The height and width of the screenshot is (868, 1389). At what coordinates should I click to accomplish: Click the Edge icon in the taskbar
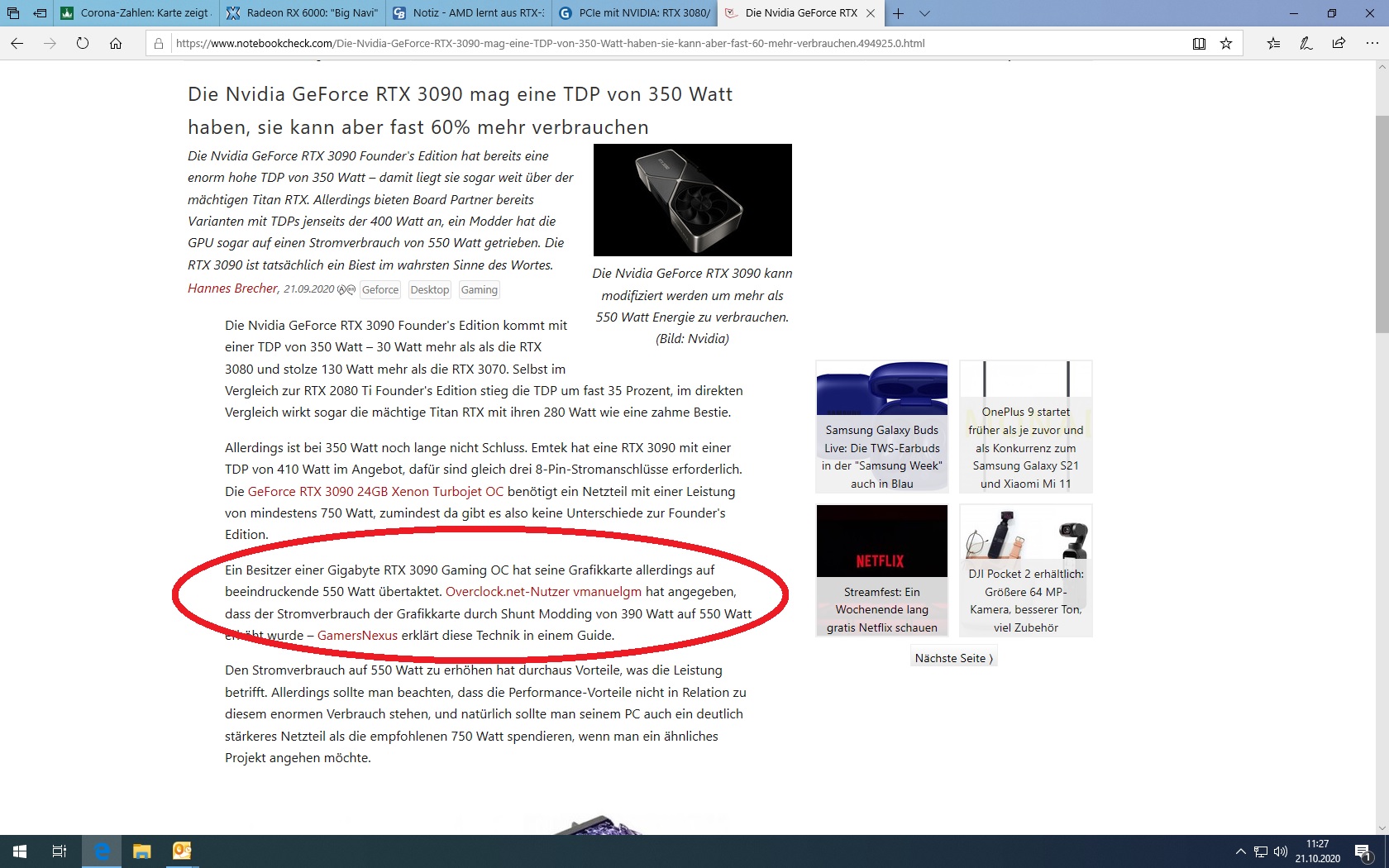(102, 851)
